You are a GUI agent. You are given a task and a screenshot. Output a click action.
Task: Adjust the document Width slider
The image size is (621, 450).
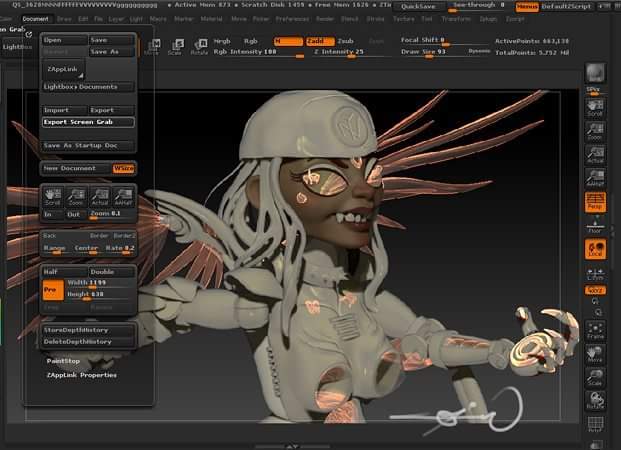(100, 283)
